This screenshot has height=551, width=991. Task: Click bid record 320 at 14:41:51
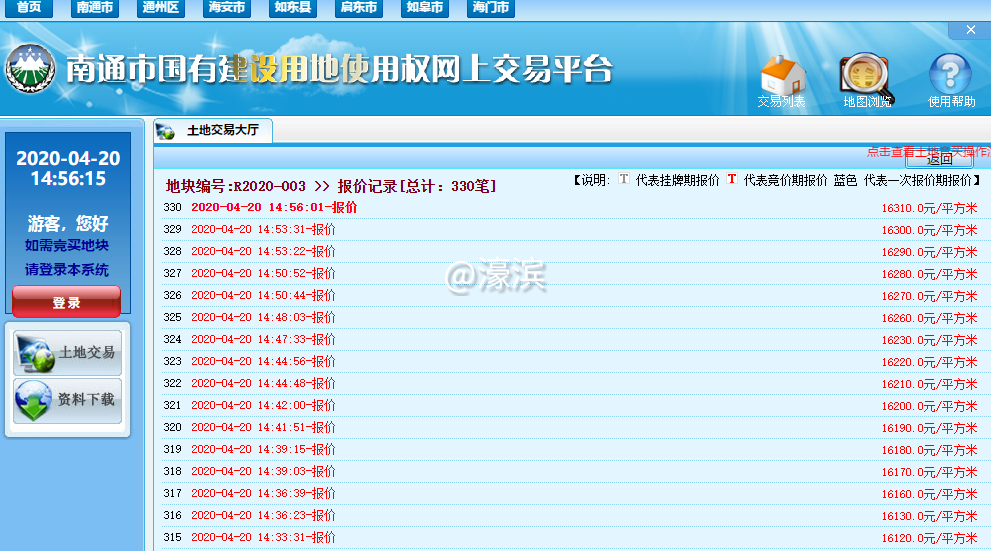(263, 427)
